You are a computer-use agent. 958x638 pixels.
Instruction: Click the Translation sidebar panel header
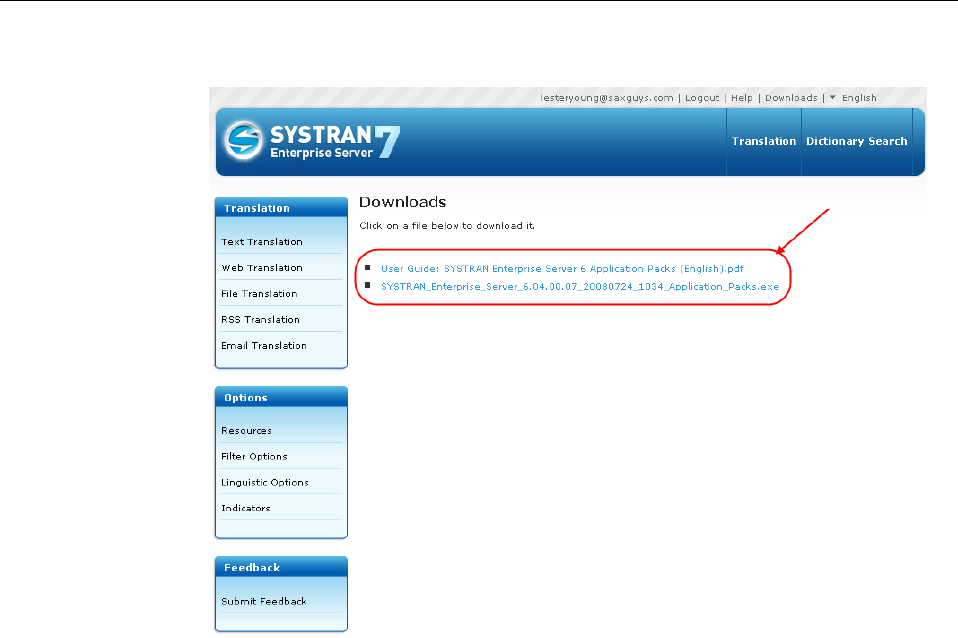coord(281,208)
